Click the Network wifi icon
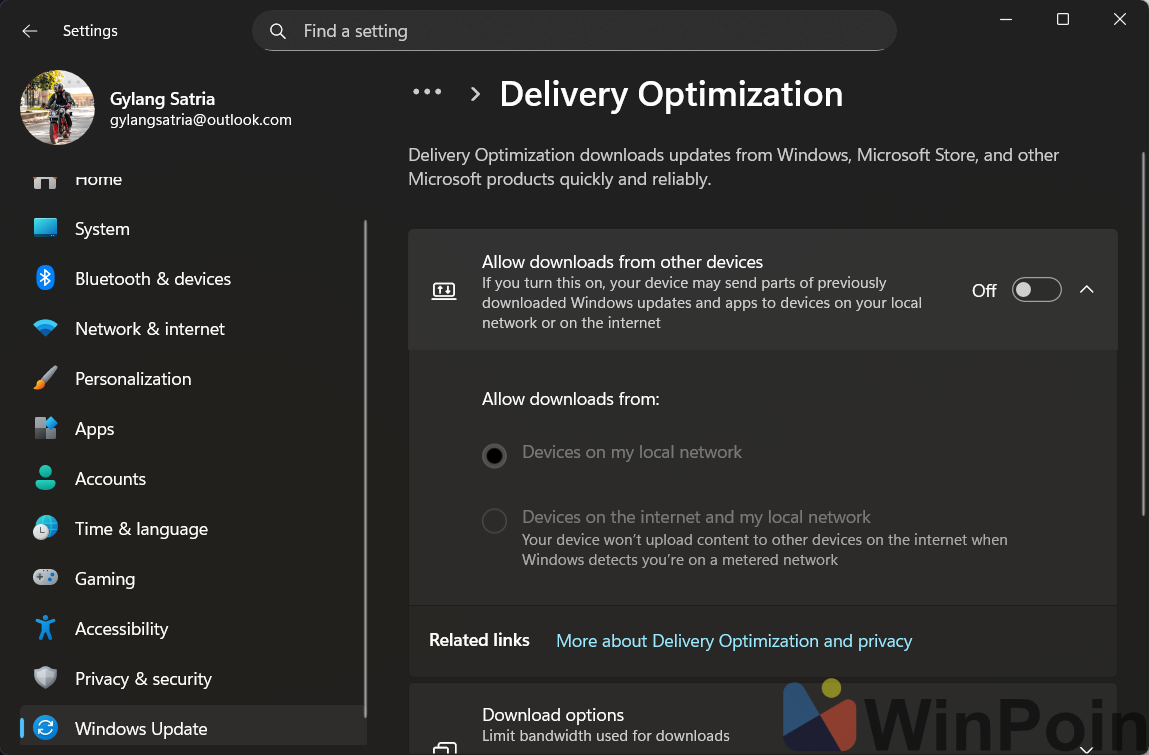The height and width of the screenshot is (755, 1149). (x=45, y=328)
